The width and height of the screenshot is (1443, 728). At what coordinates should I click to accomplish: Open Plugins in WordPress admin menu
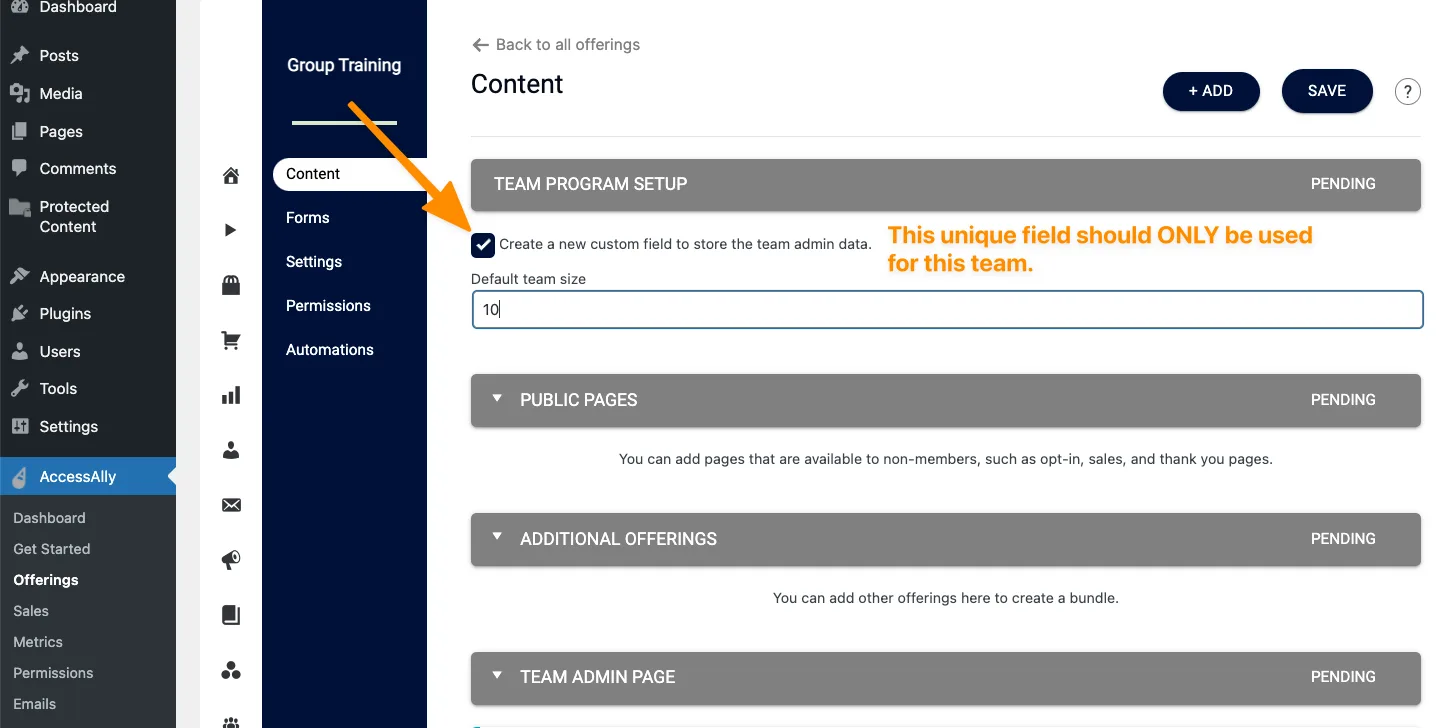click(x=65, y=314)
